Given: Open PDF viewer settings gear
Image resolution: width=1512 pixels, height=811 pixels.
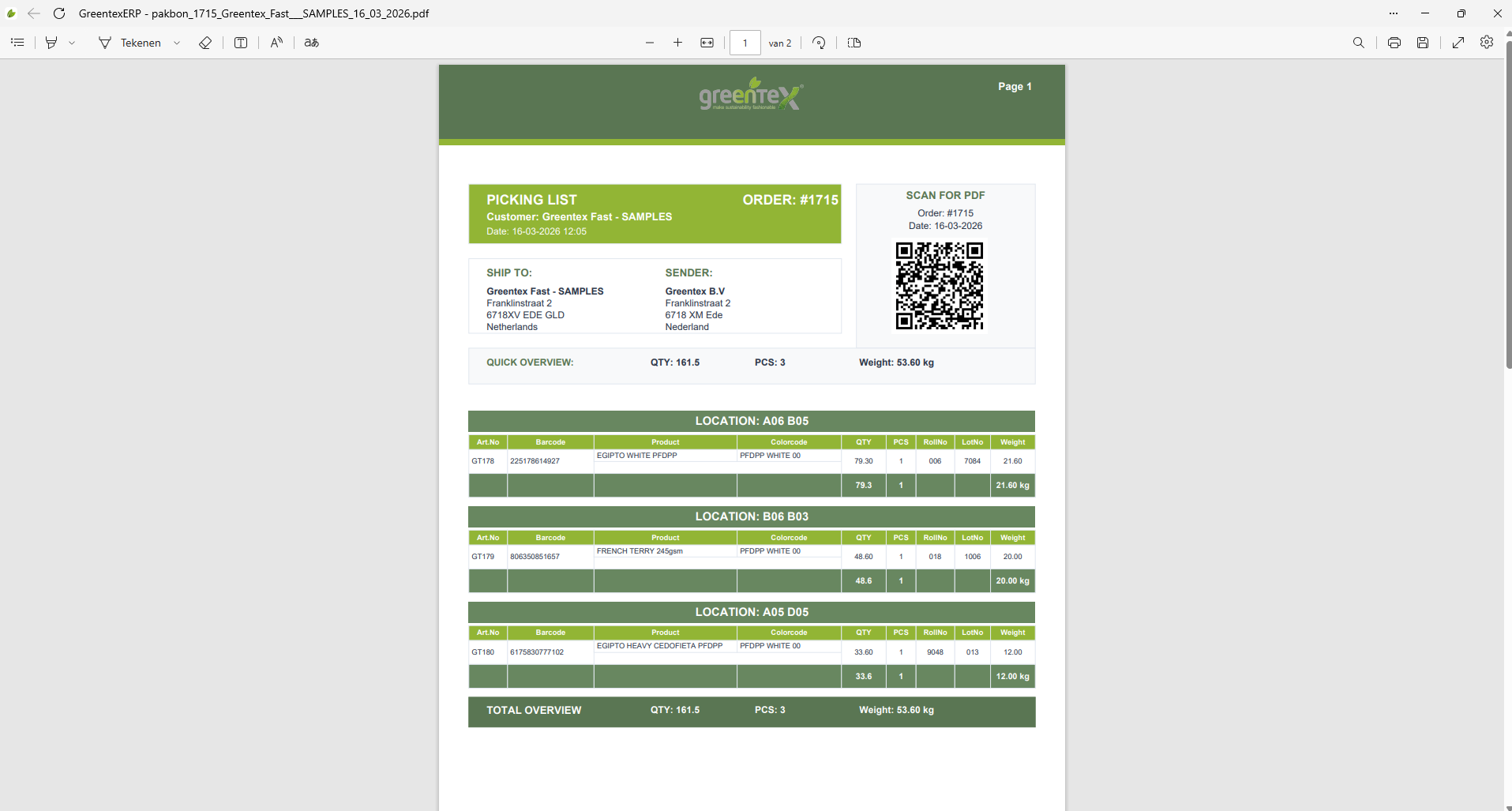Looking at the screenshot, I should [x=1487, y=43].
